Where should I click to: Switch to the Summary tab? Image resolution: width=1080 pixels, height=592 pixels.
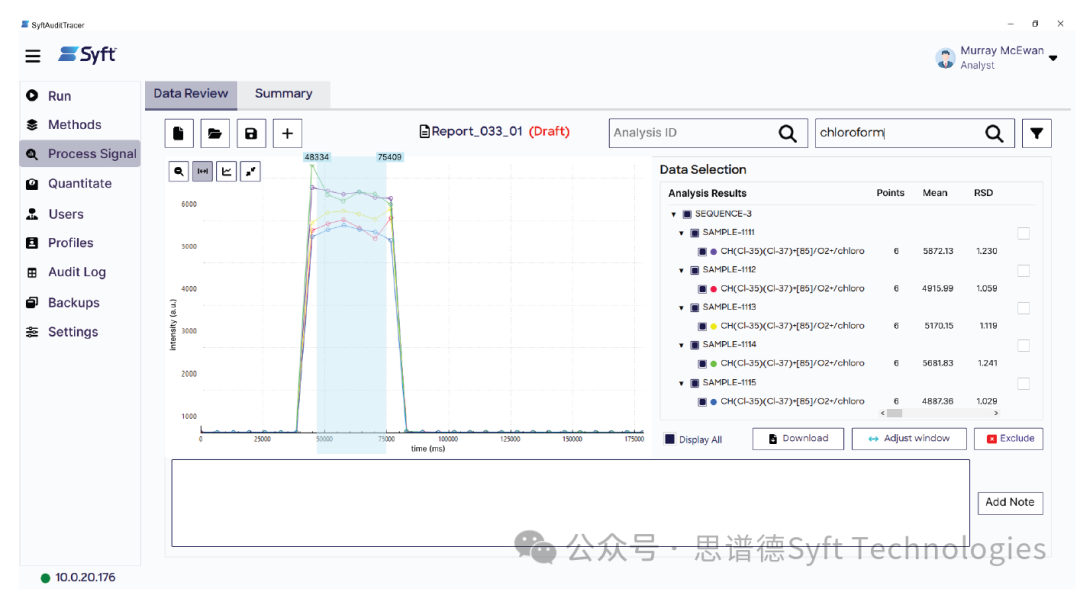[283, 94]
